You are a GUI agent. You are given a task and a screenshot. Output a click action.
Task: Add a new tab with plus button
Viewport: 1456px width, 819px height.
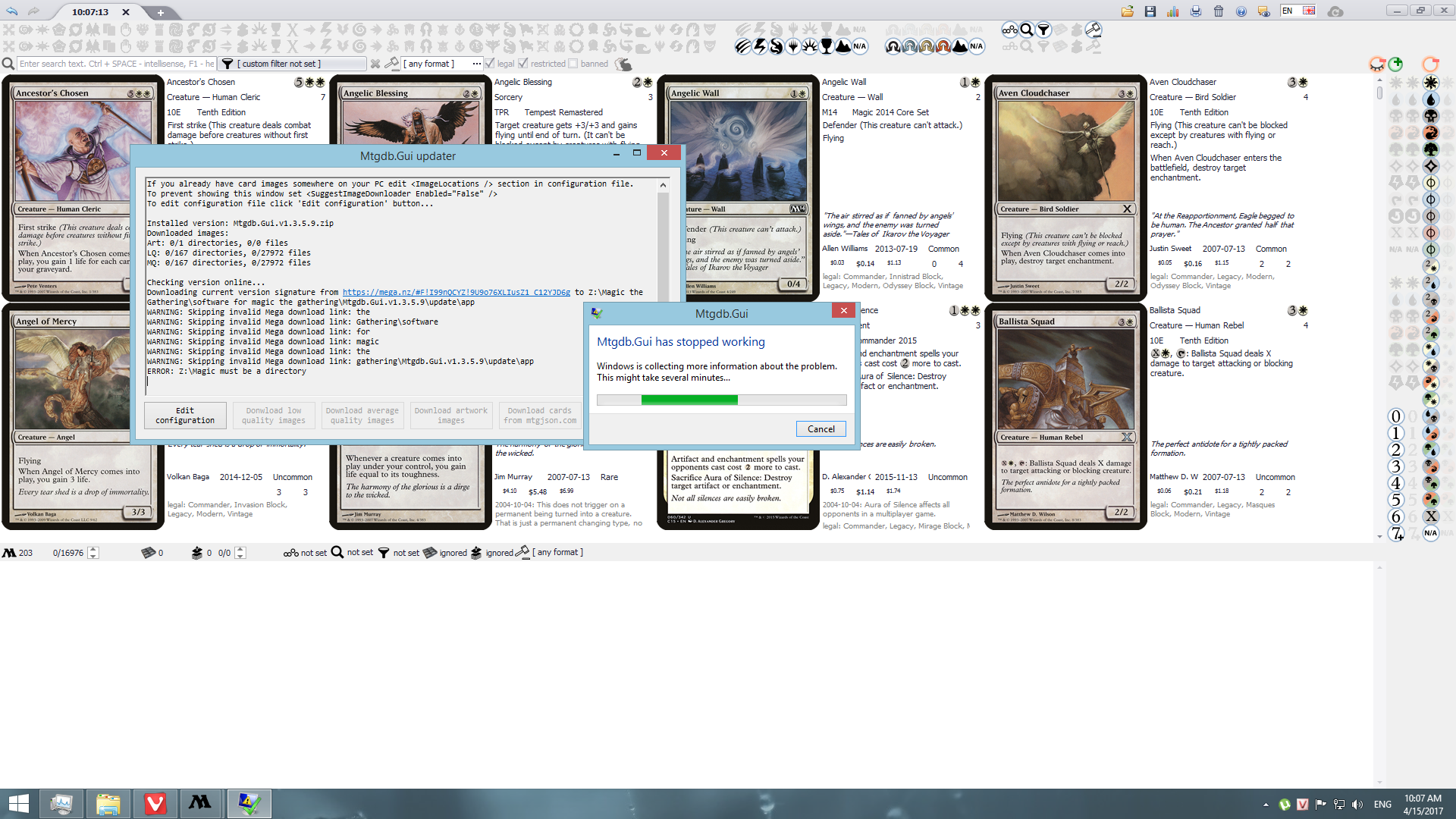point(160,12)
